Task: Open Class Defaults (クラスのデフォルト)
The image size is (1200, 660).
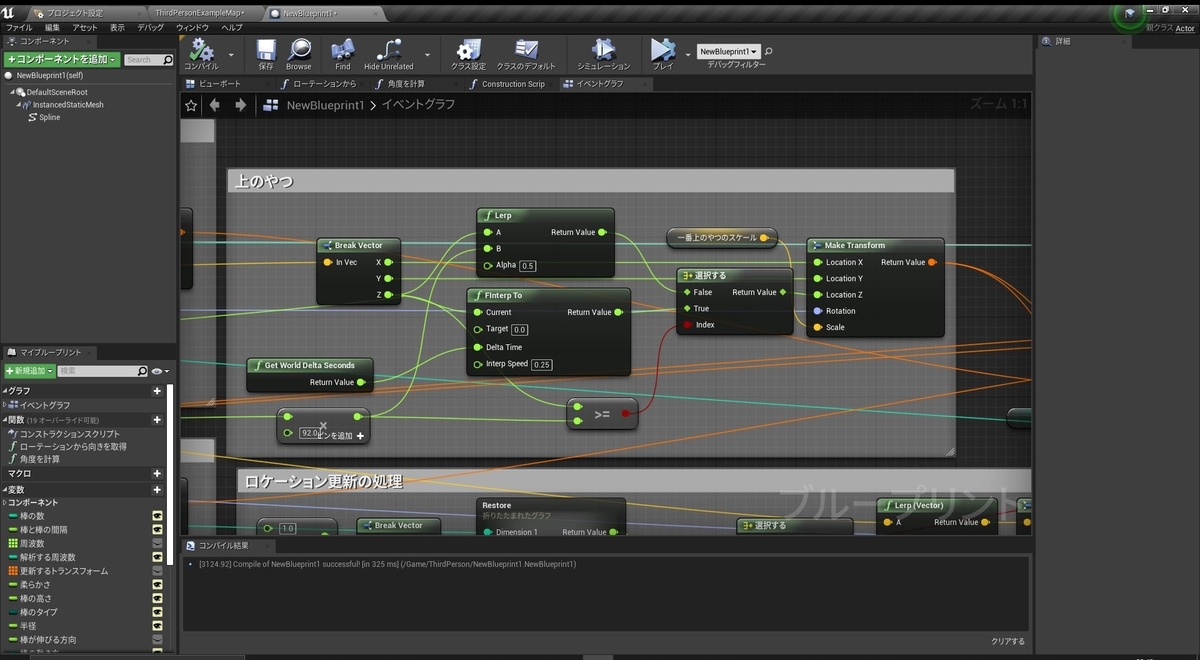Action: click(526, 49)
